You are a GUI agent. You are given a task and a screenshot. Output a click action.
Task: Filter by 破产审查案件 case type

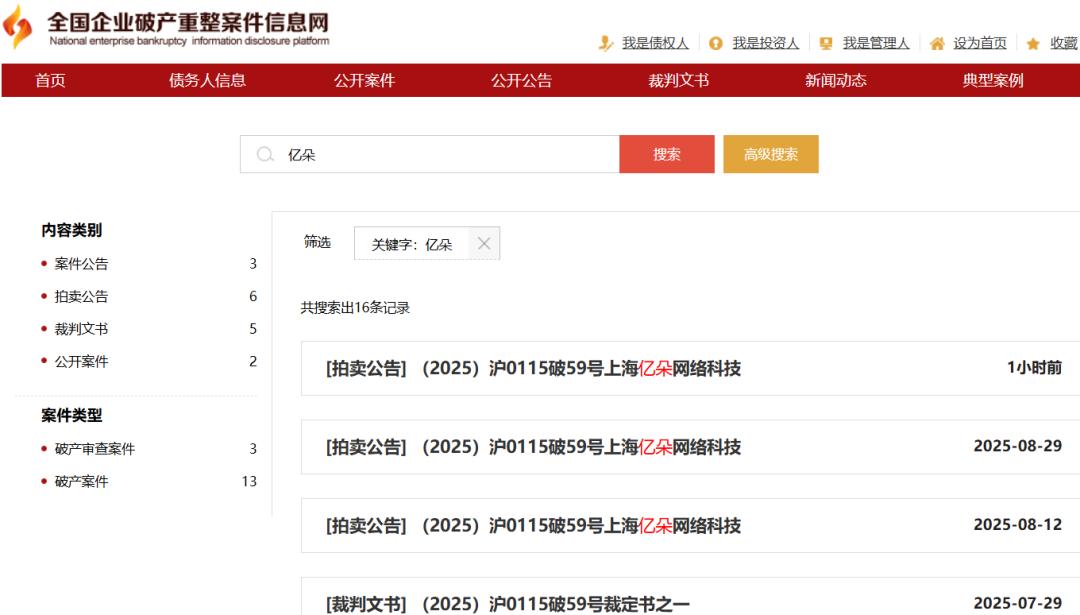[94, 449]
